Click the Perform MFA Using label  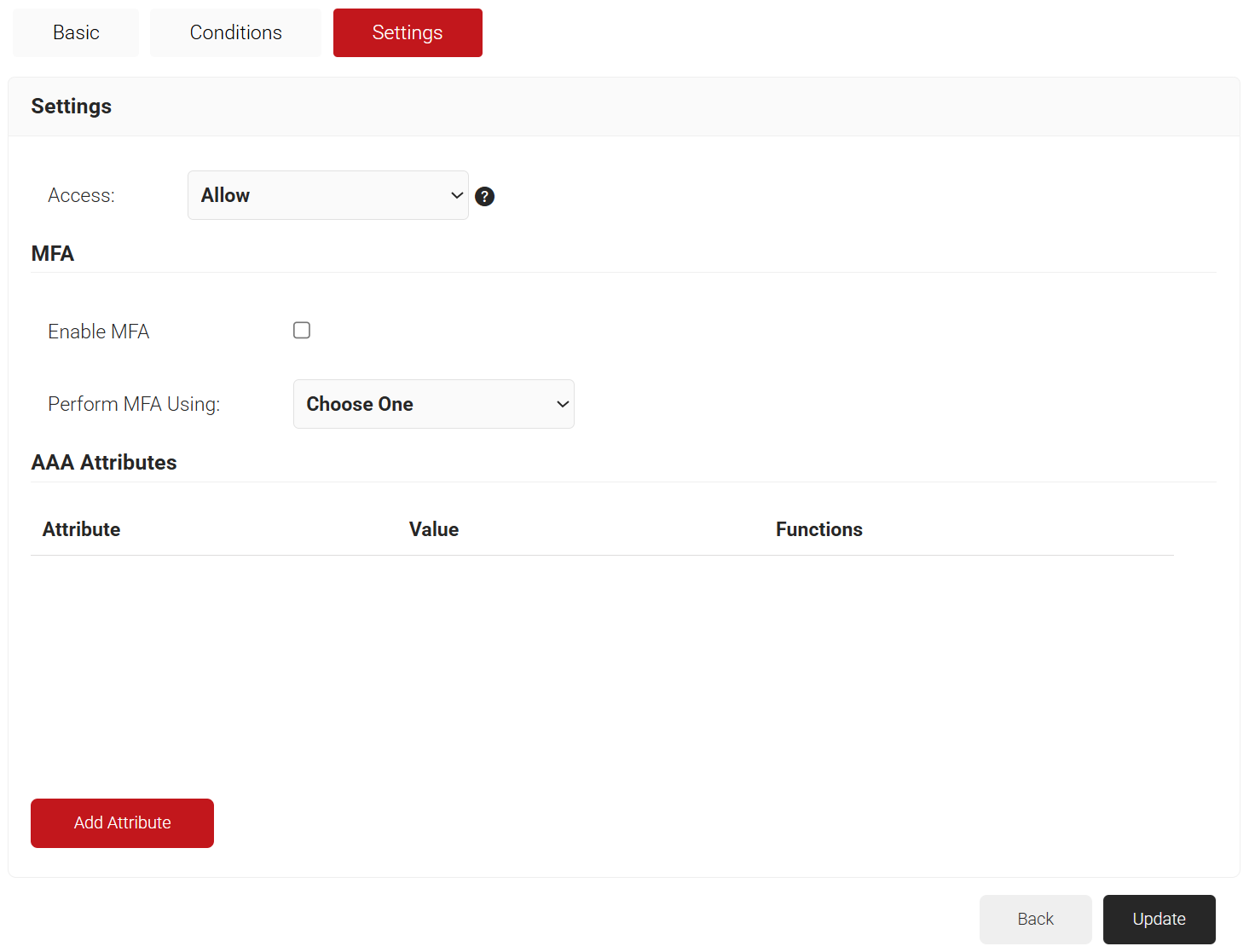[134, 404]
